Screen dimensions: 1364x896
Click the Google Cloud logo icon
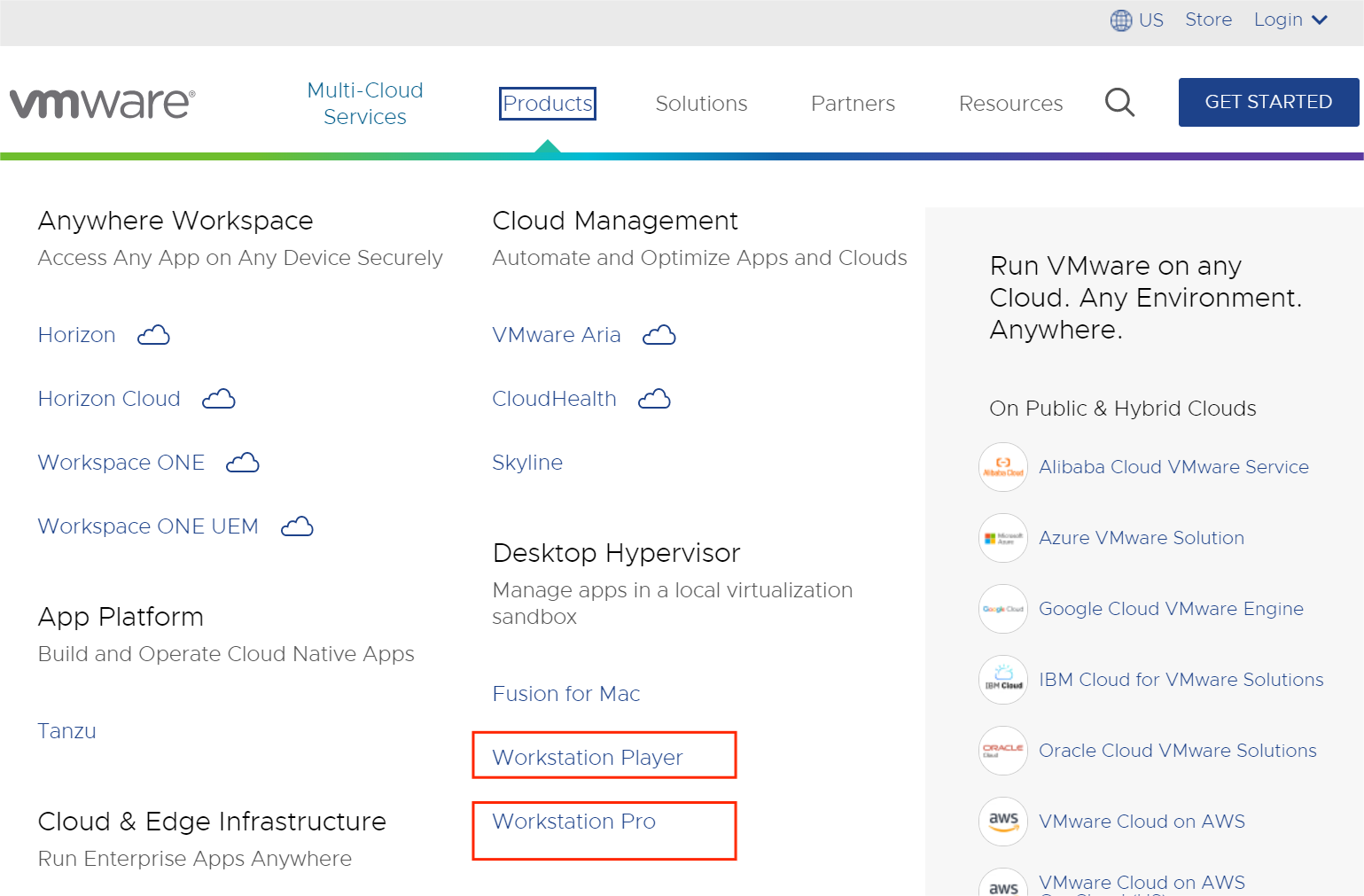[x=1003, y=609]
